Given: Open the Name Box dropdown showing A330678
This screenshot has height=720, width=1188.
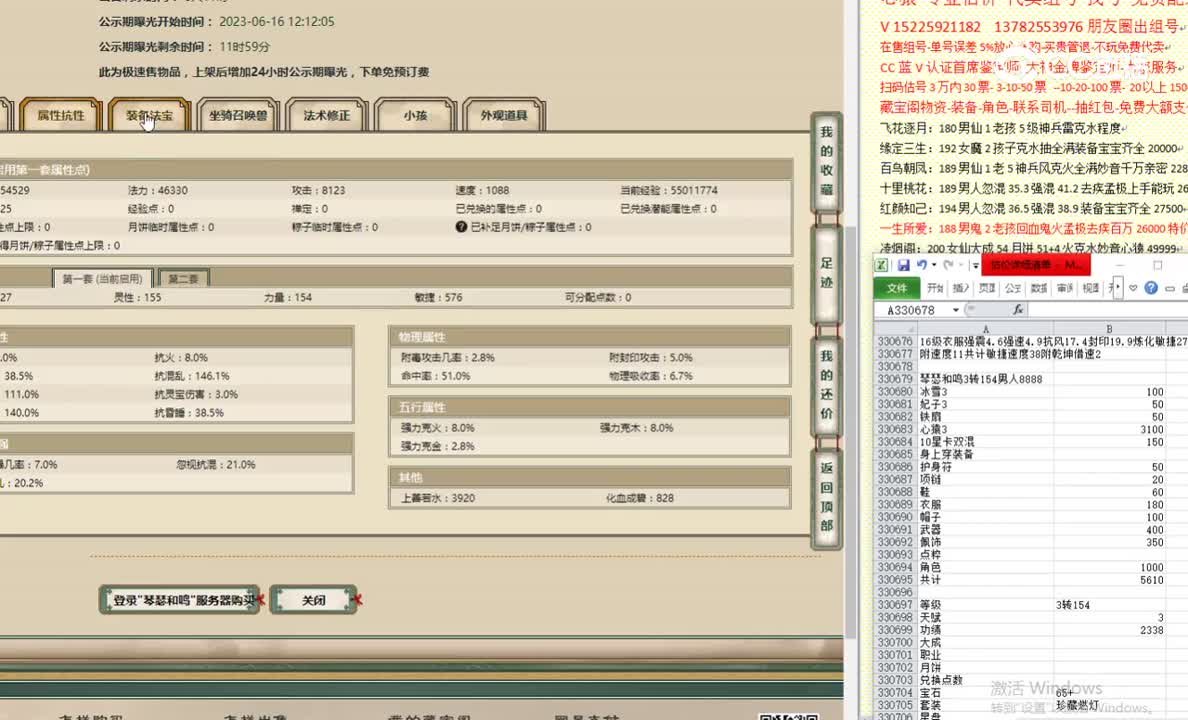Looking at the screenshot, I should (x=955, y=309).
